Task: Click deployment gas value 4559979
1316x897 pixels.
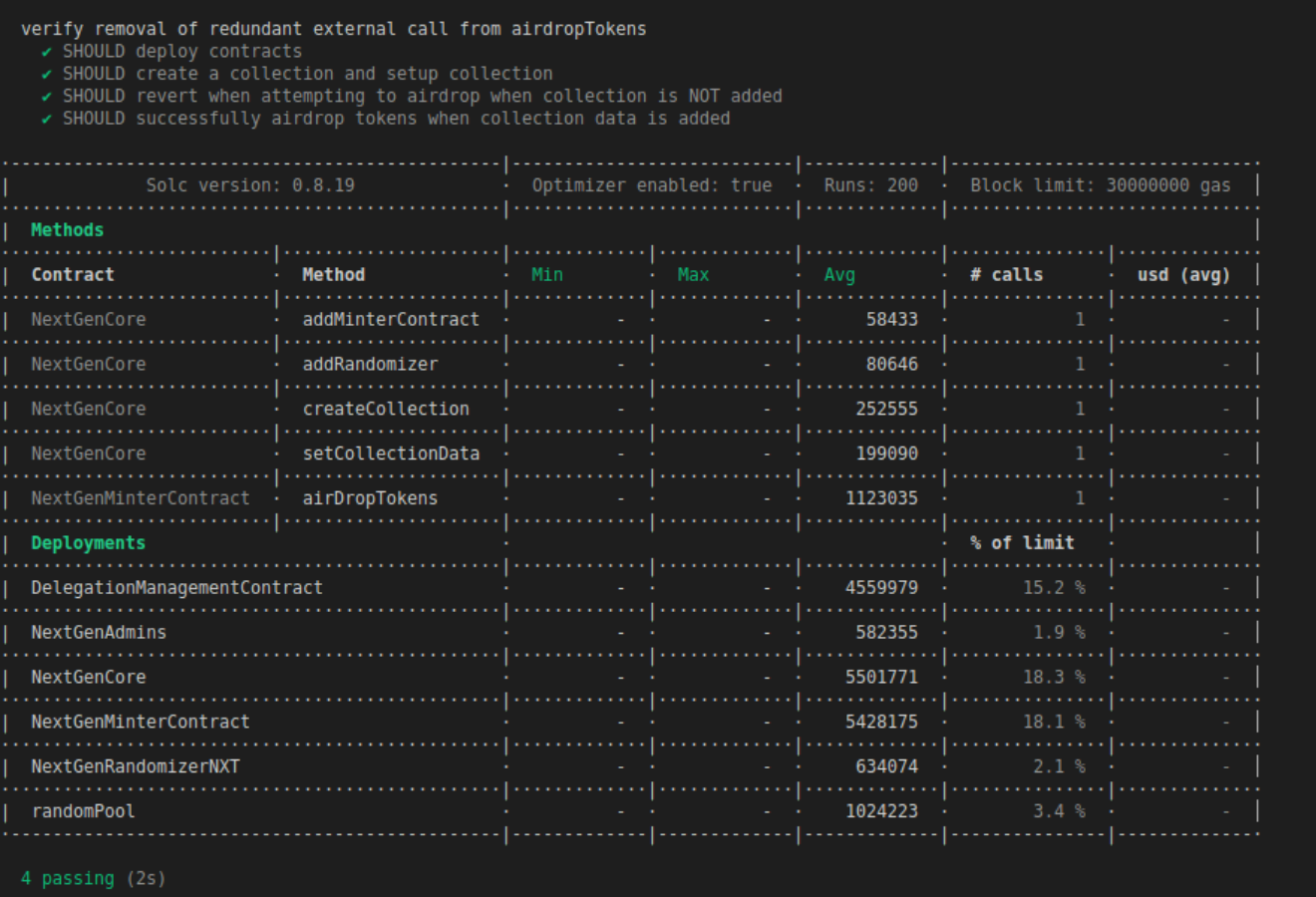Action: 882,588
